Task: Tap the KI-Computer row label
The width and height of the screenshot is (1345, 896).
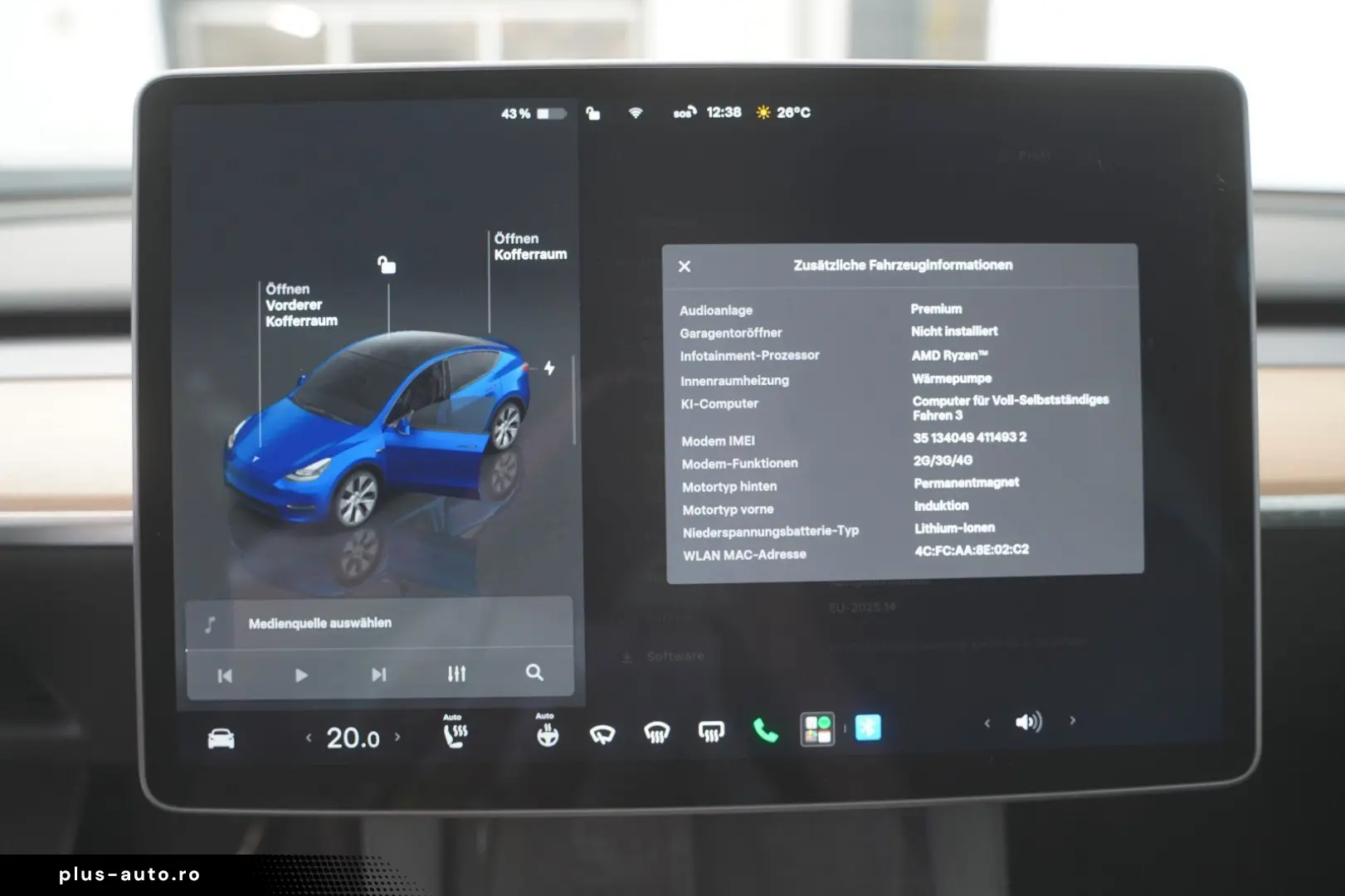Action: (719, 404)
